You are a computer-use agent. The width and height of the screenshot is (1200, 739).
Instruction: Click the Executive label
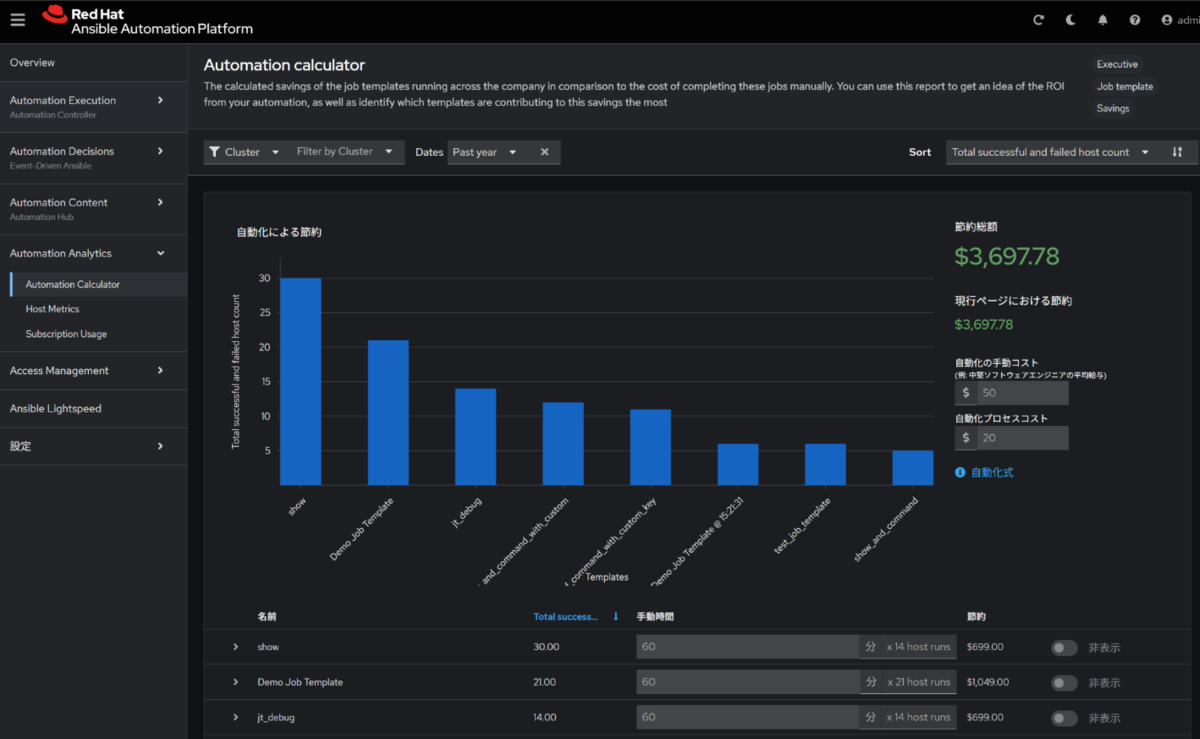pos(1117,64)
